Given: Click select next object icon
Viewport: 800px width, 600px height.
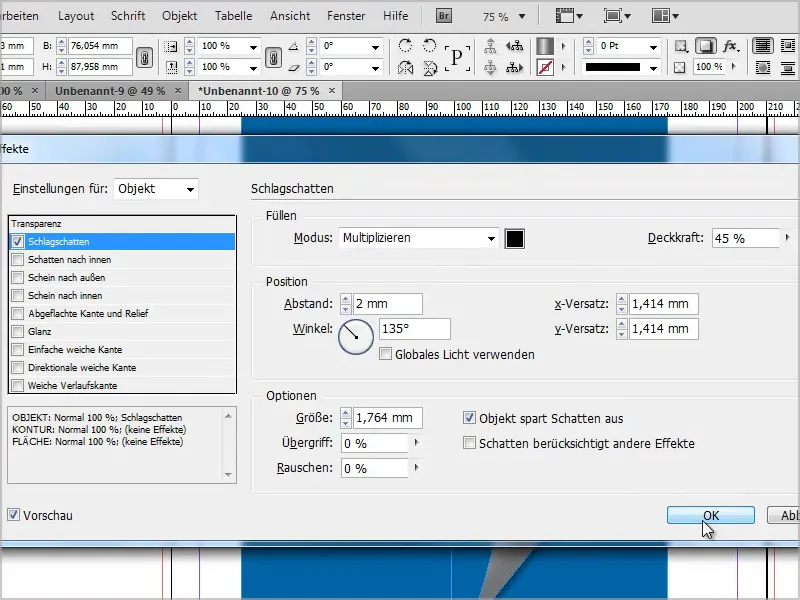Looking at the screenshot, I should click(x=514, y=67).
